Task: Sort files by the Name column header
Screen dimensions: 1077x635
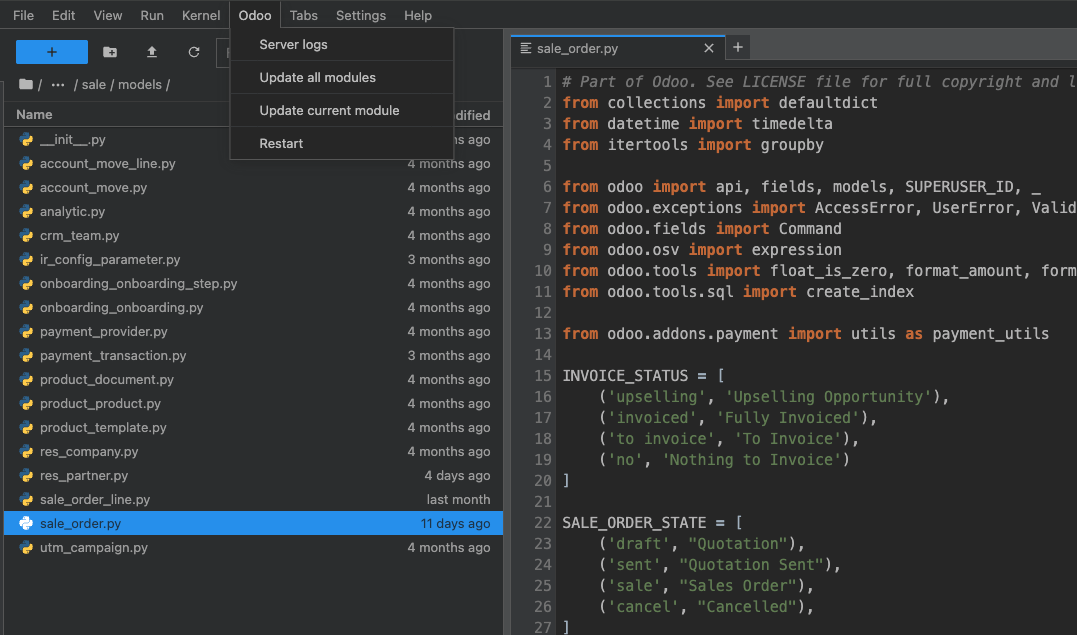Action: click(x=35, y=115)
